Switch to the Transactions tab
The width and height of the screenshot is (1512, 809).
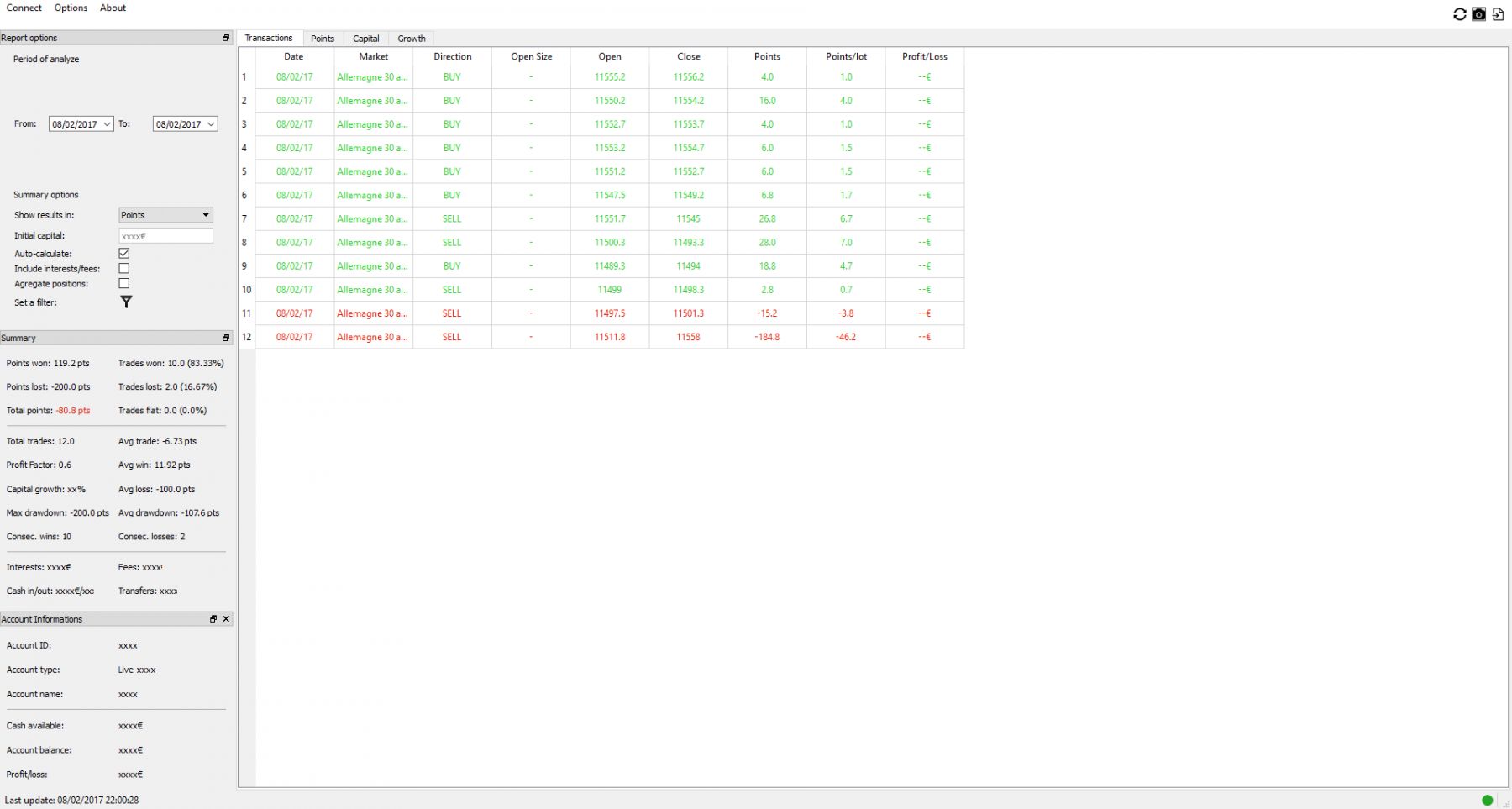[x=269, y=38]
